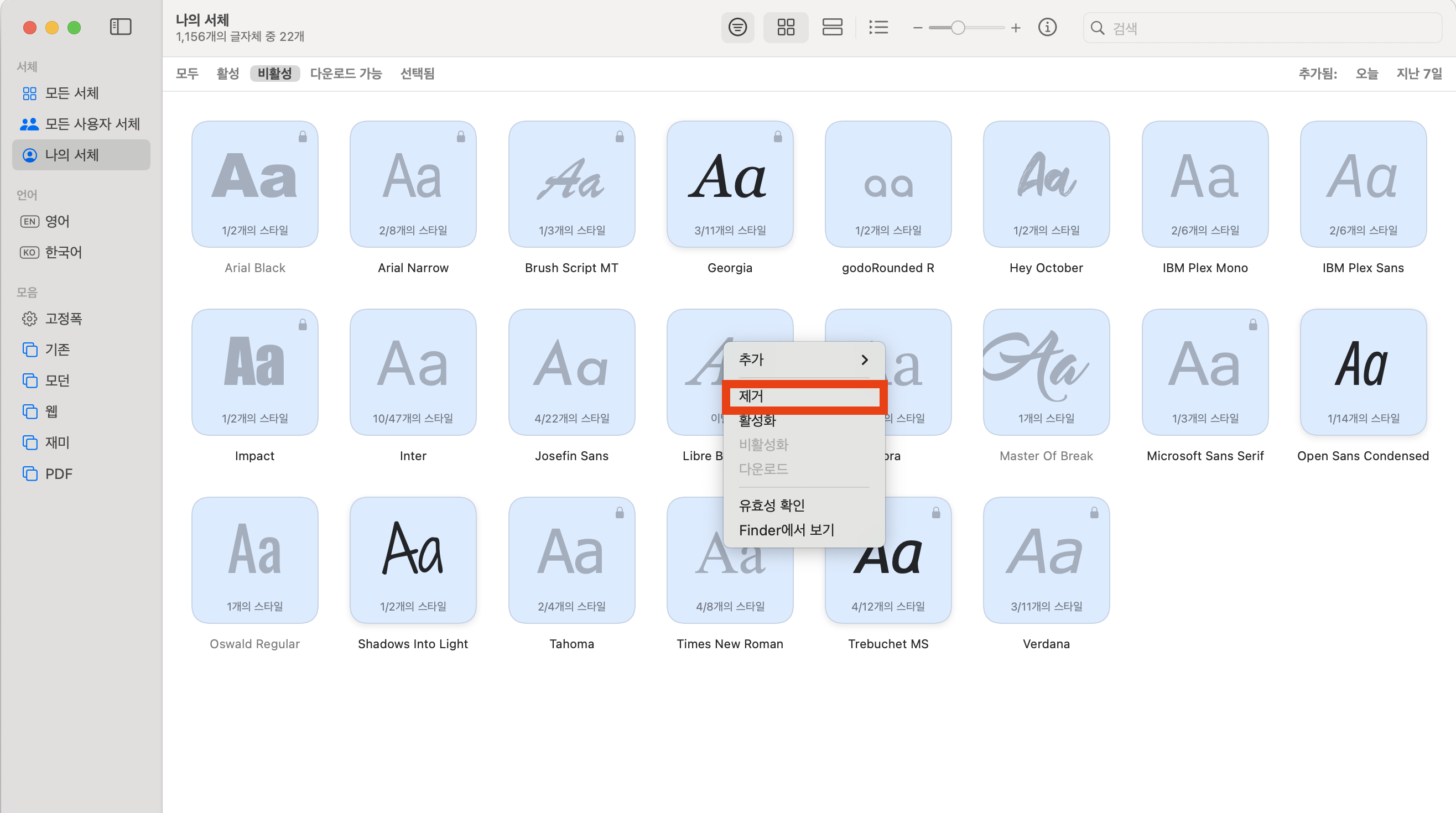Click the 검색 search field
The image size is (1456, 813).
(x=1266, y=28)
